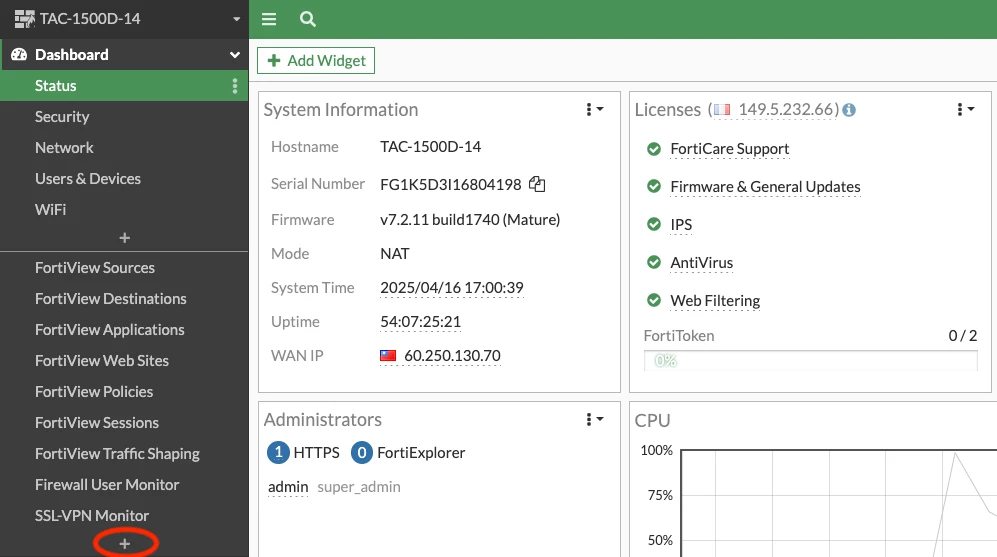Open the search magnifier icon
Image resolution: width=997 pixels, height=557 pixels.
click(x=308, y=19)
